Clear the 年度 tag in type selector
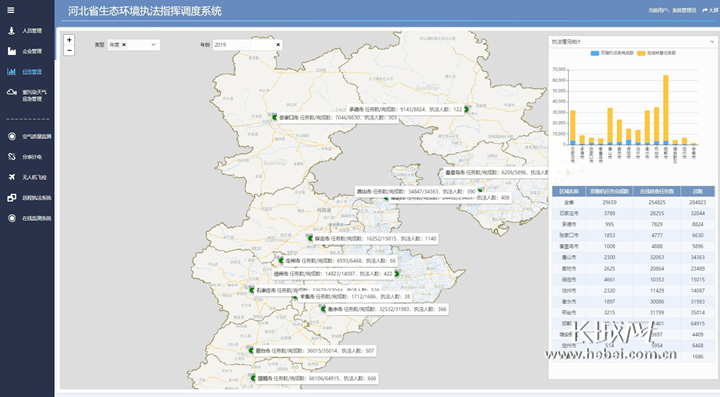The height and width of the screenshot is (397, 720). coord(124,45)
